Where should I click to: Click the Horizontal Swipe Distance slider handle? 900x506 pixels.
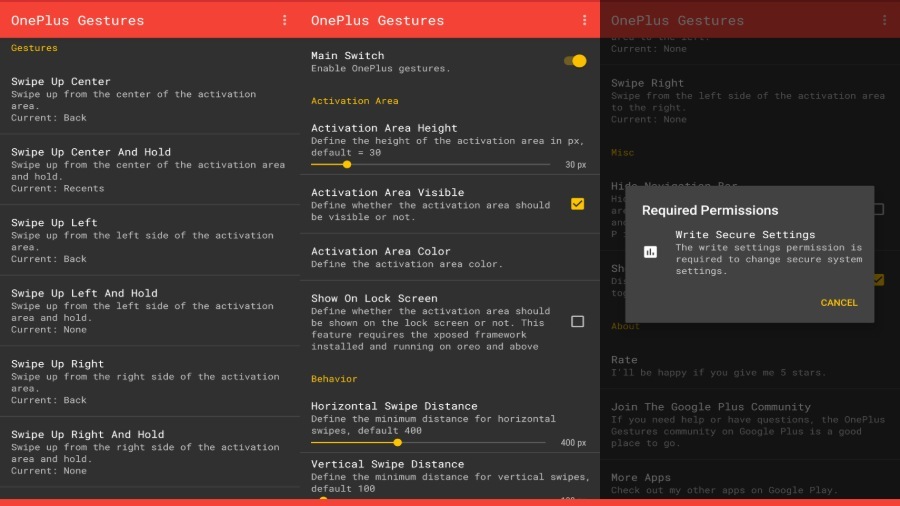[398, 442]
